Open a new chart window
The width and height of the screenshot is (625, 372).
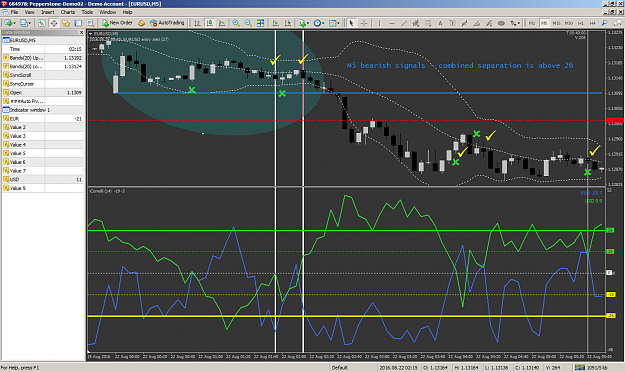(x=8, y=23)
